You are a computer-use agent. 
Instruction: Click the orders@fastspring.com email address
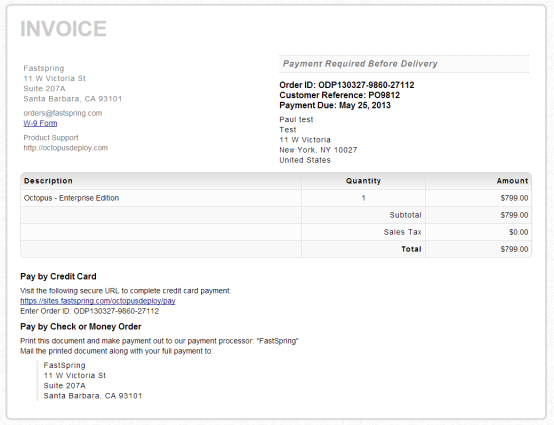point(63,113)
